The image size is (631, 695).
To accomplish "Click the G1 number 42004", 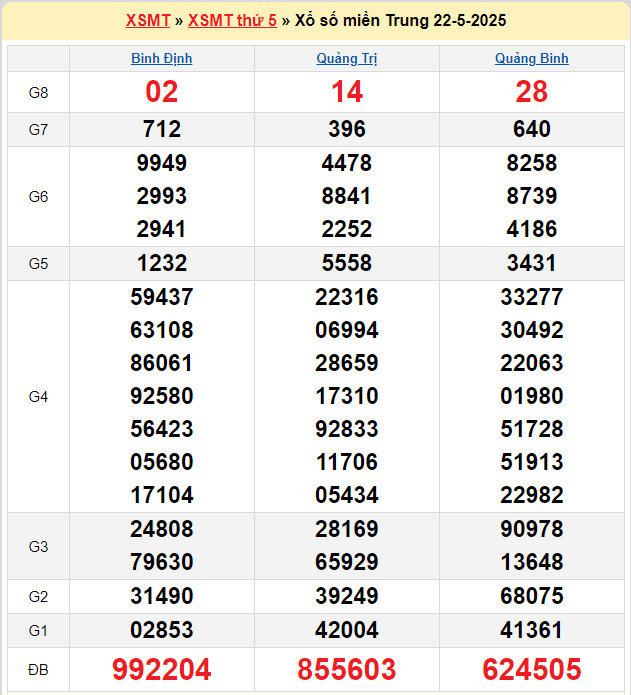I will (347, 630).
